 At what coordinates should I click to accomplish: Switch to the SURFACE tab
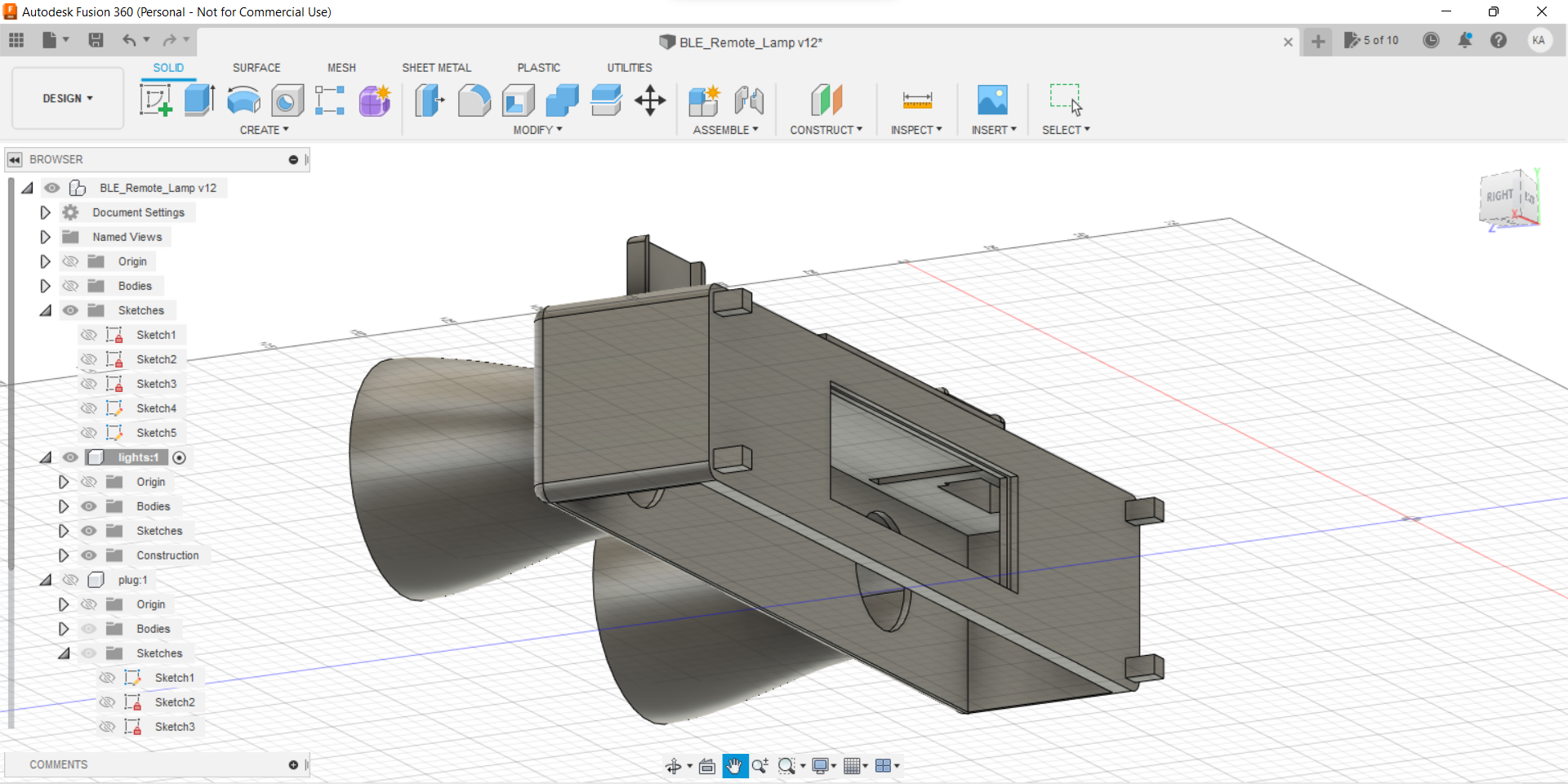[x=256, y=68]
